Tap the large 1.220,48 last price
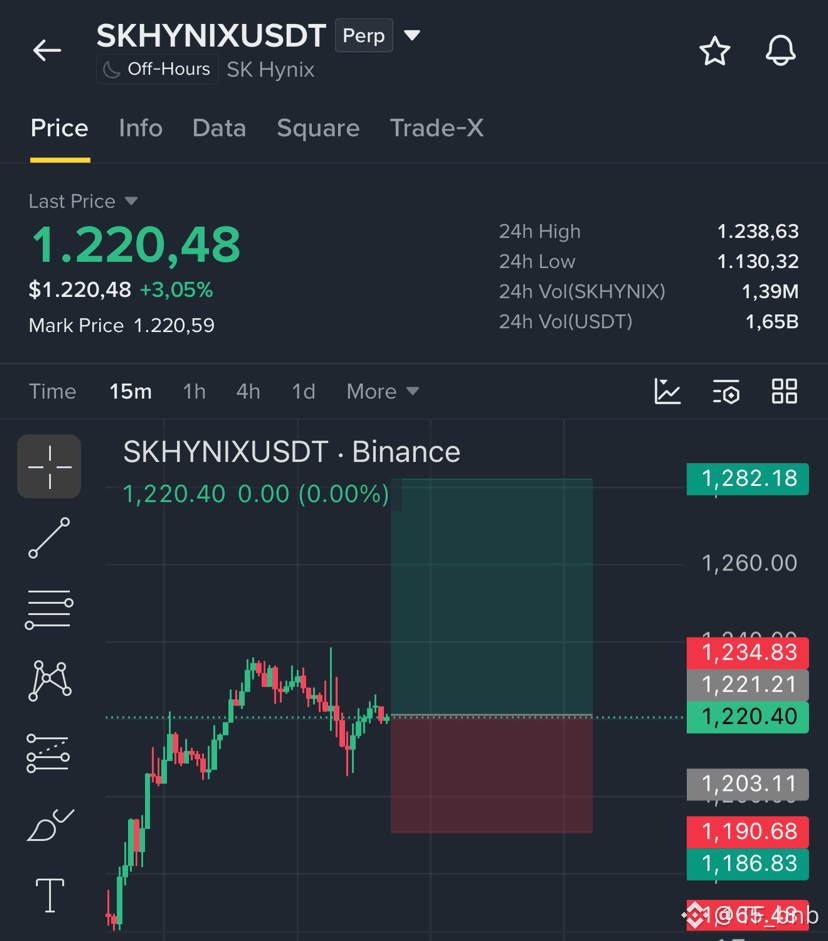The height and width of the screenshot is (941, 828). (136, 245)
